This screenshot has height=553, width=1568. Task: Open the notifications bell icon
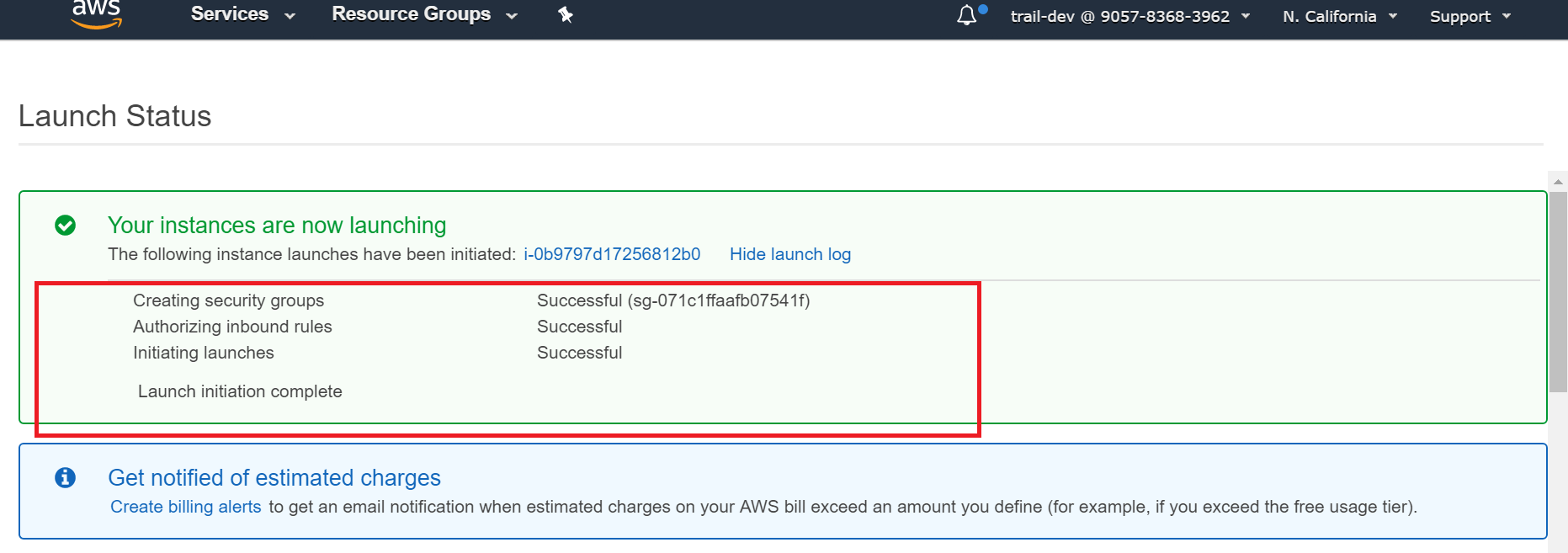[x=967, y=15]
